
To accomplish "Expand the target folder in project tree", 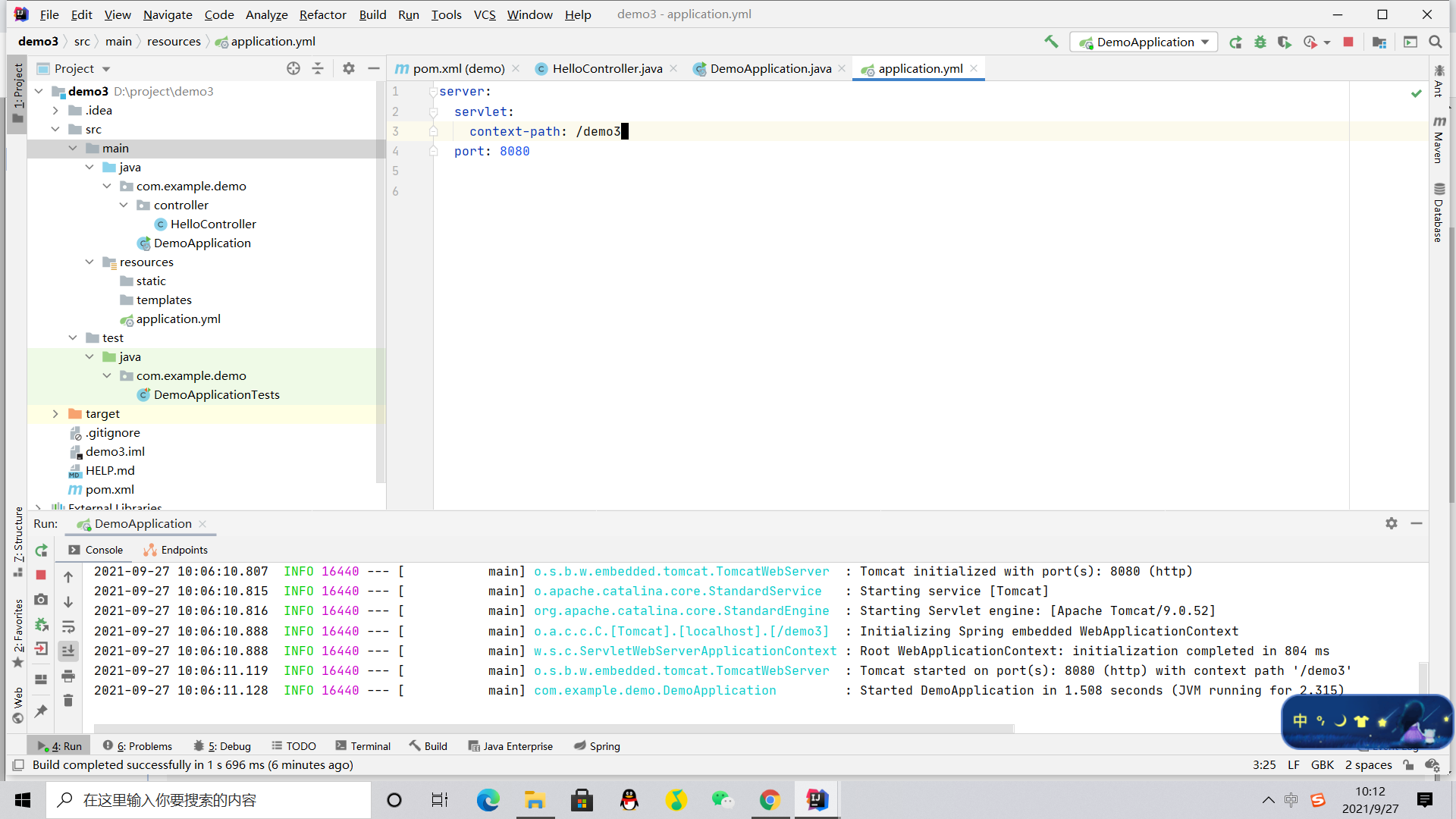I will point(55,413).
